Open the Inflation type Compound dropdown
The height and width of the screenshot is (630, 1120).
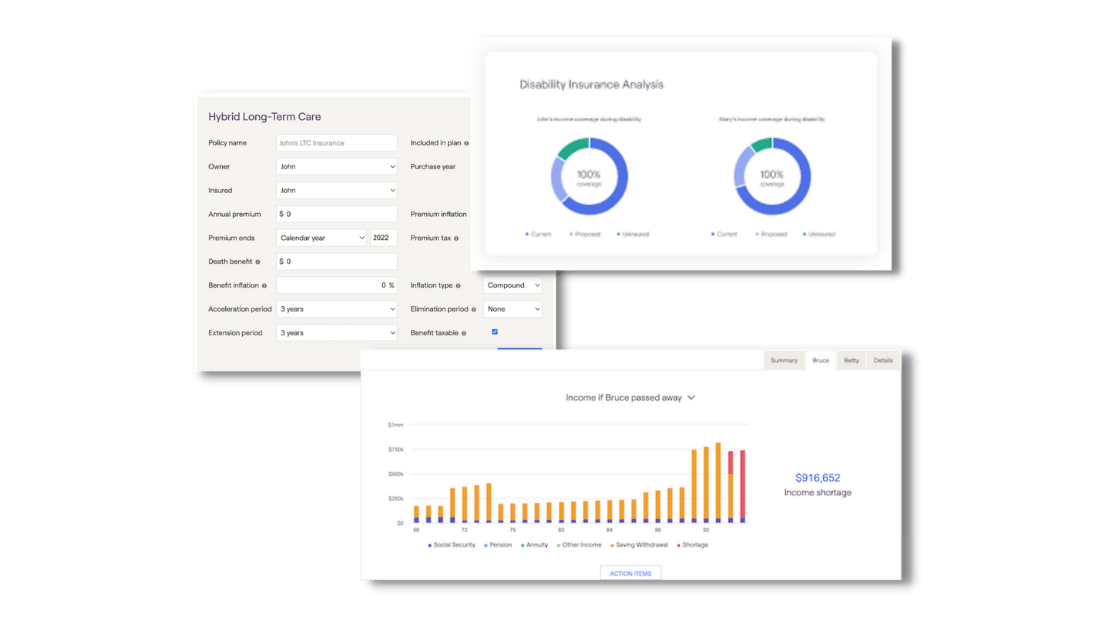[513, 285]
